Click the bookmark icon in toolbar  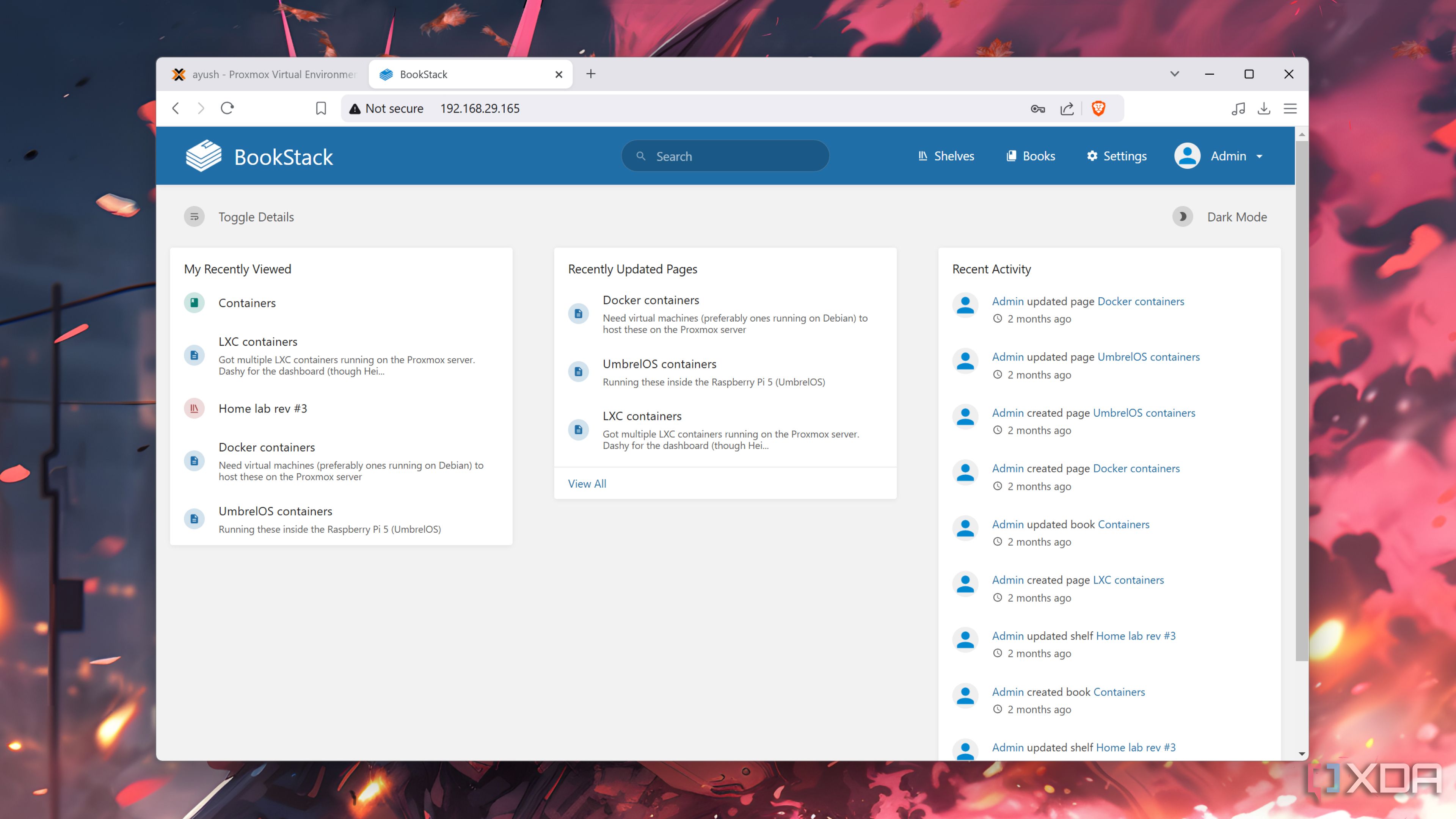click(x=321, y=108)
